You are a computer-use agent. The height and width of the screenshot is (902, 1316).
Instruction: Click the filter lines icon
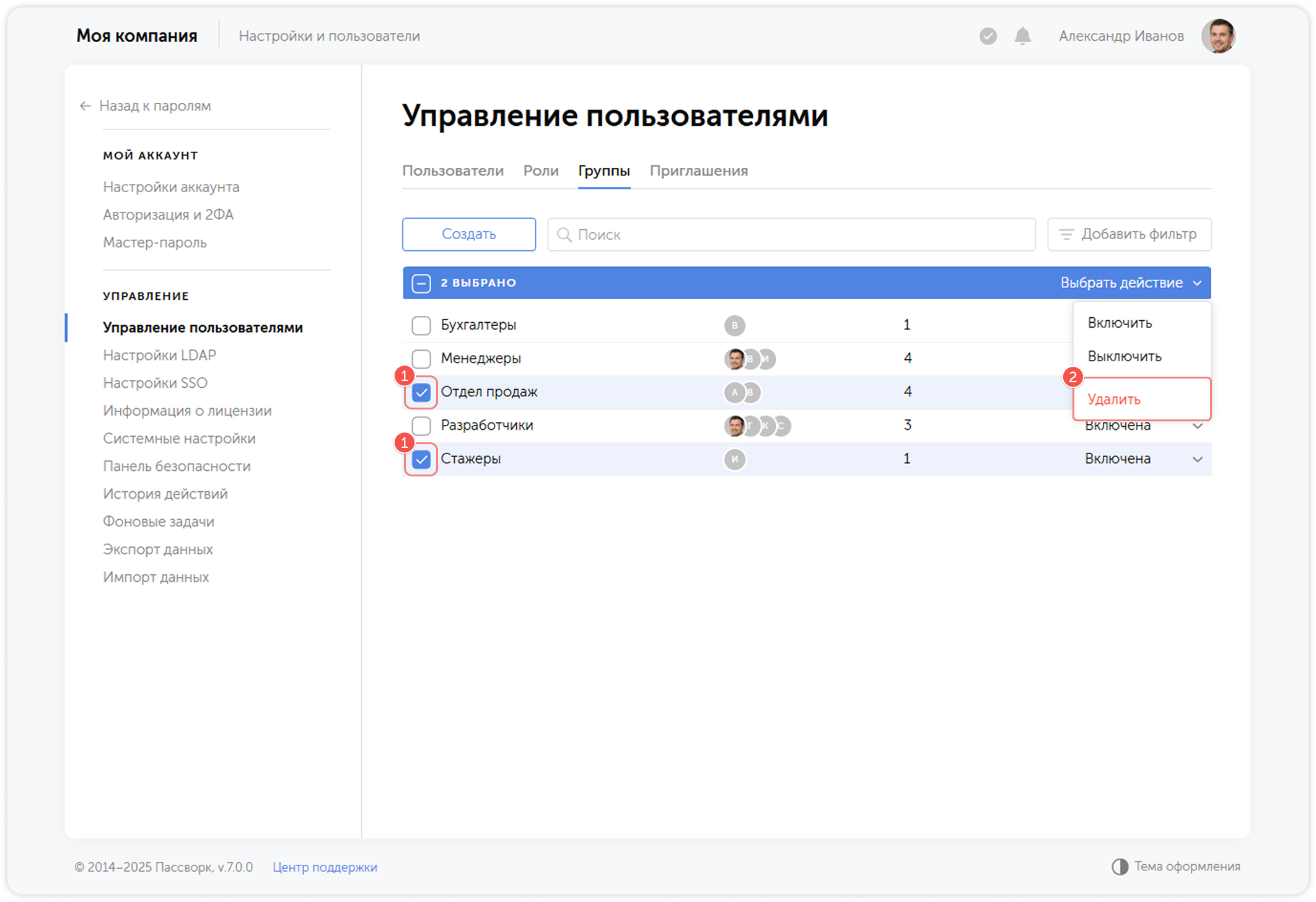[x=1066, y=234]
